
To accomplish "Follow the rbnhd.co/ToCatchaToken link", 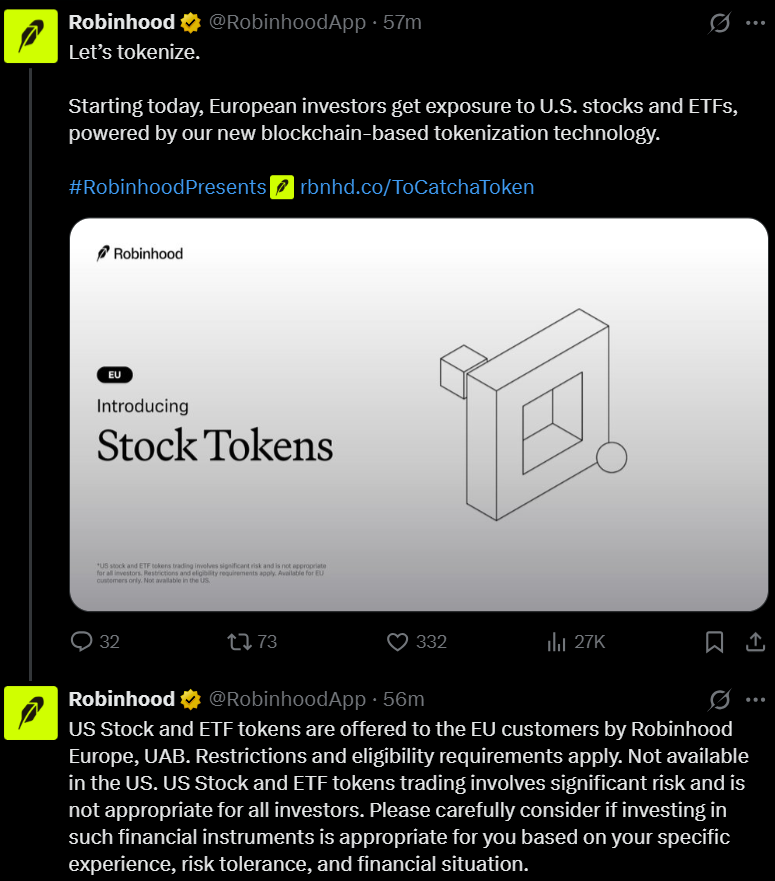I will [x=417, y=187].
